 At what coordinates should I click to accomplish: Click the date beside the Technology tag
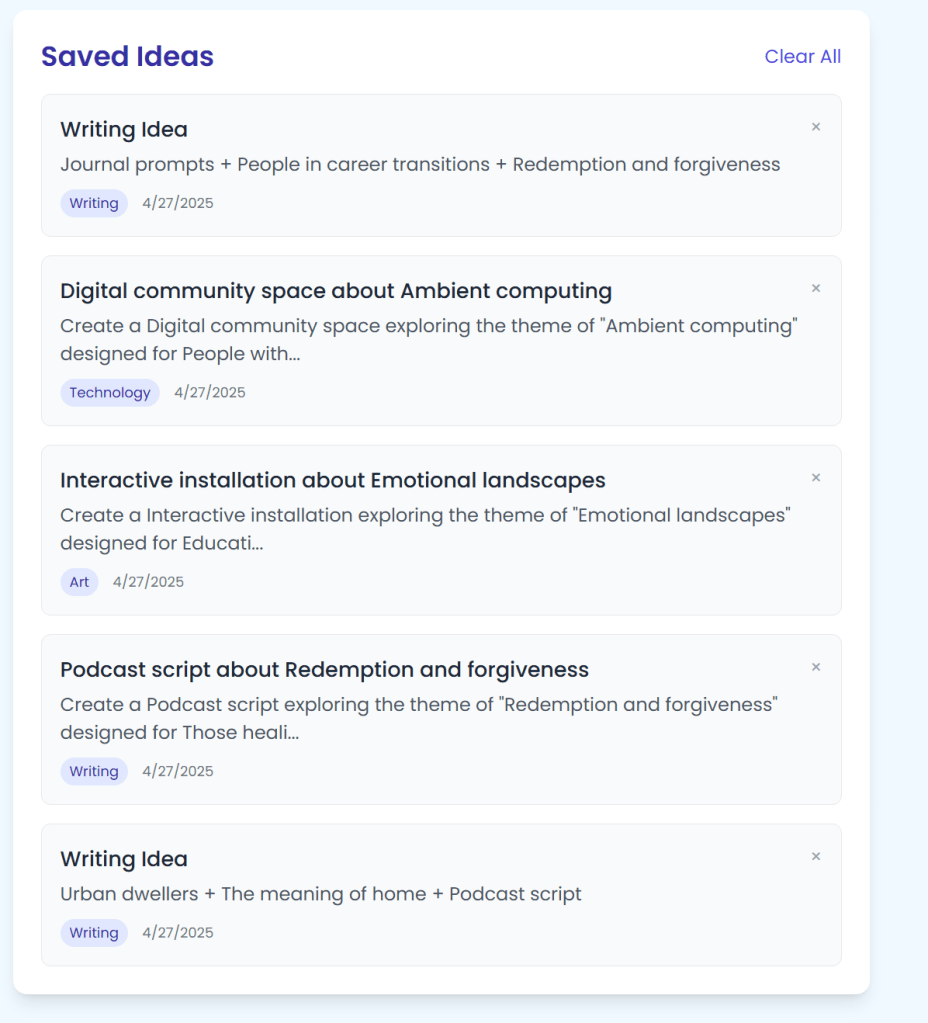209,393
